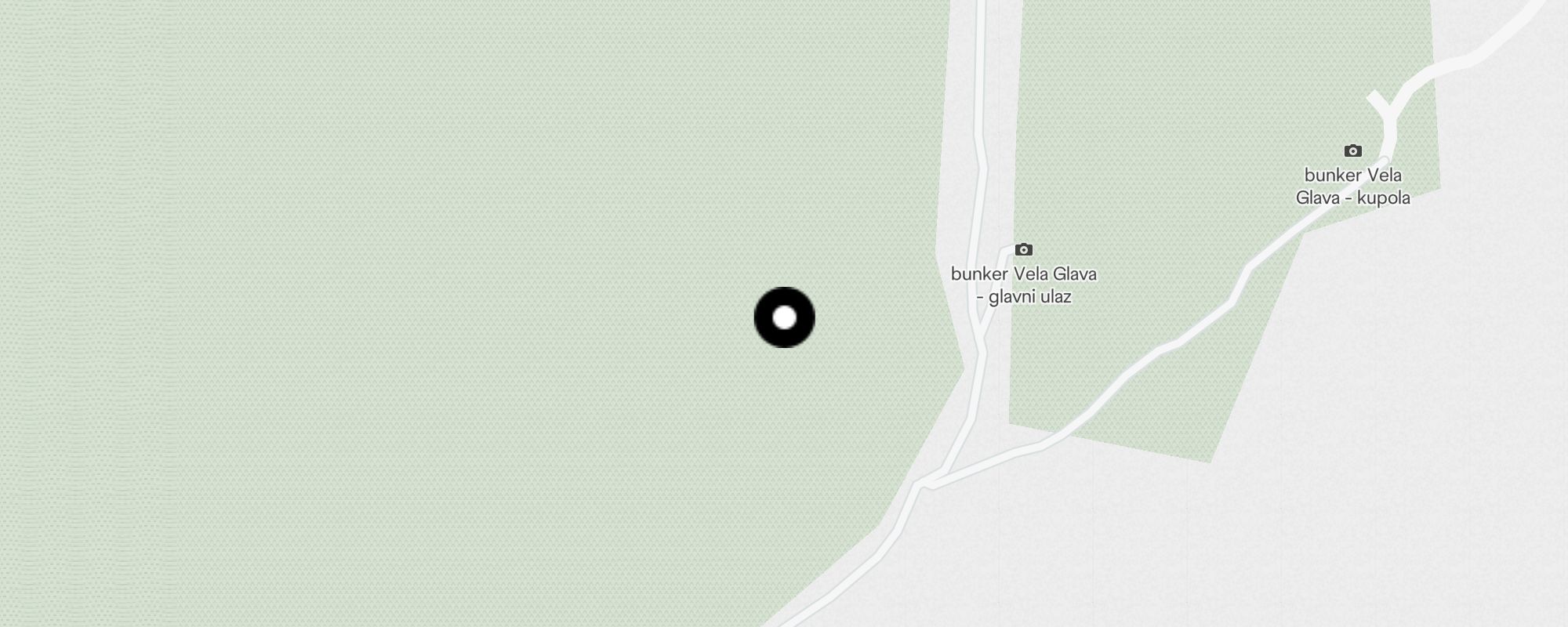1568x627 pixels.
Task: Open the camera icon for glavni ulaz
Action: (1023, 249)
